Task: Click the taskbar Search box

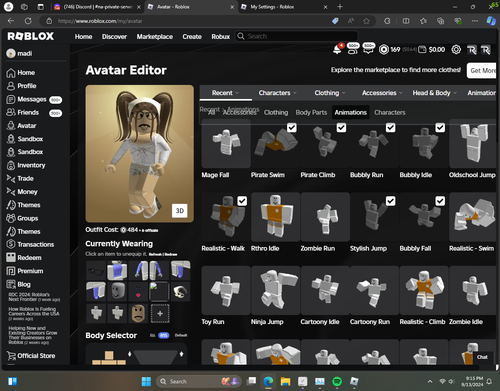Action: [x=199, y=381]
